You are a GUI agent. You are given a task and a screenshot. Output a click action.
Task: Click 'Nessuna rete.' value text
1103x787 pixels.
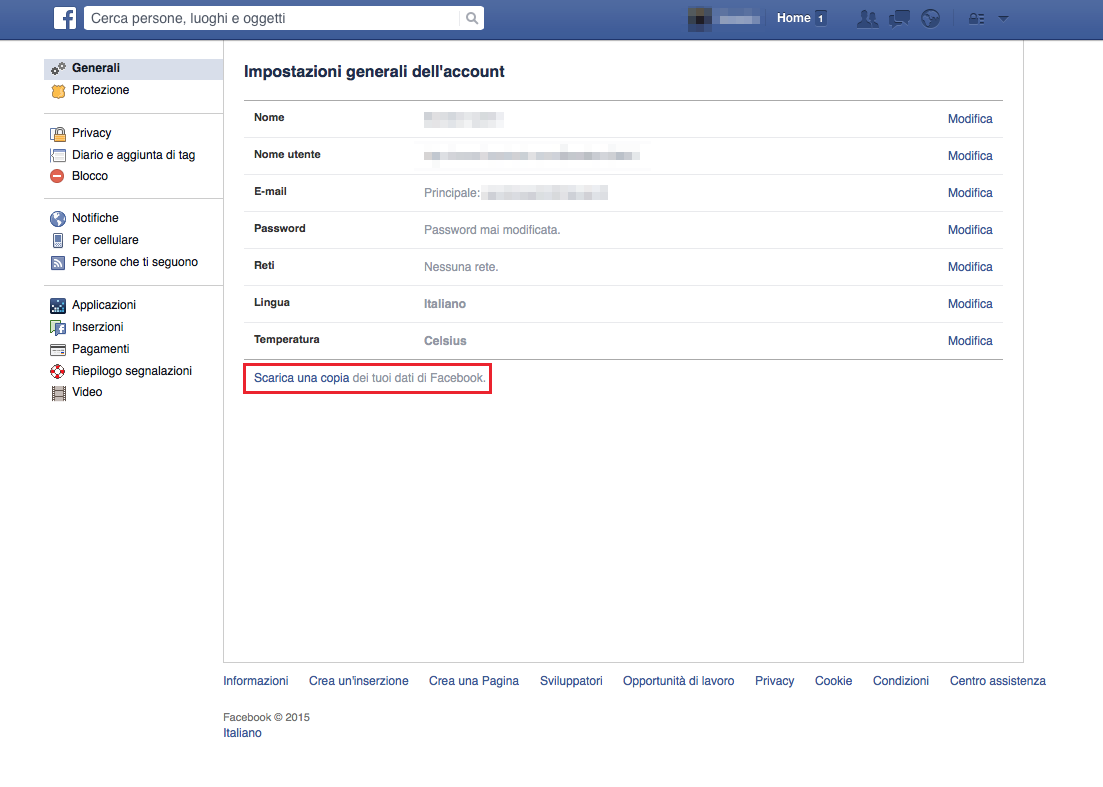click(x=461, y=267)
